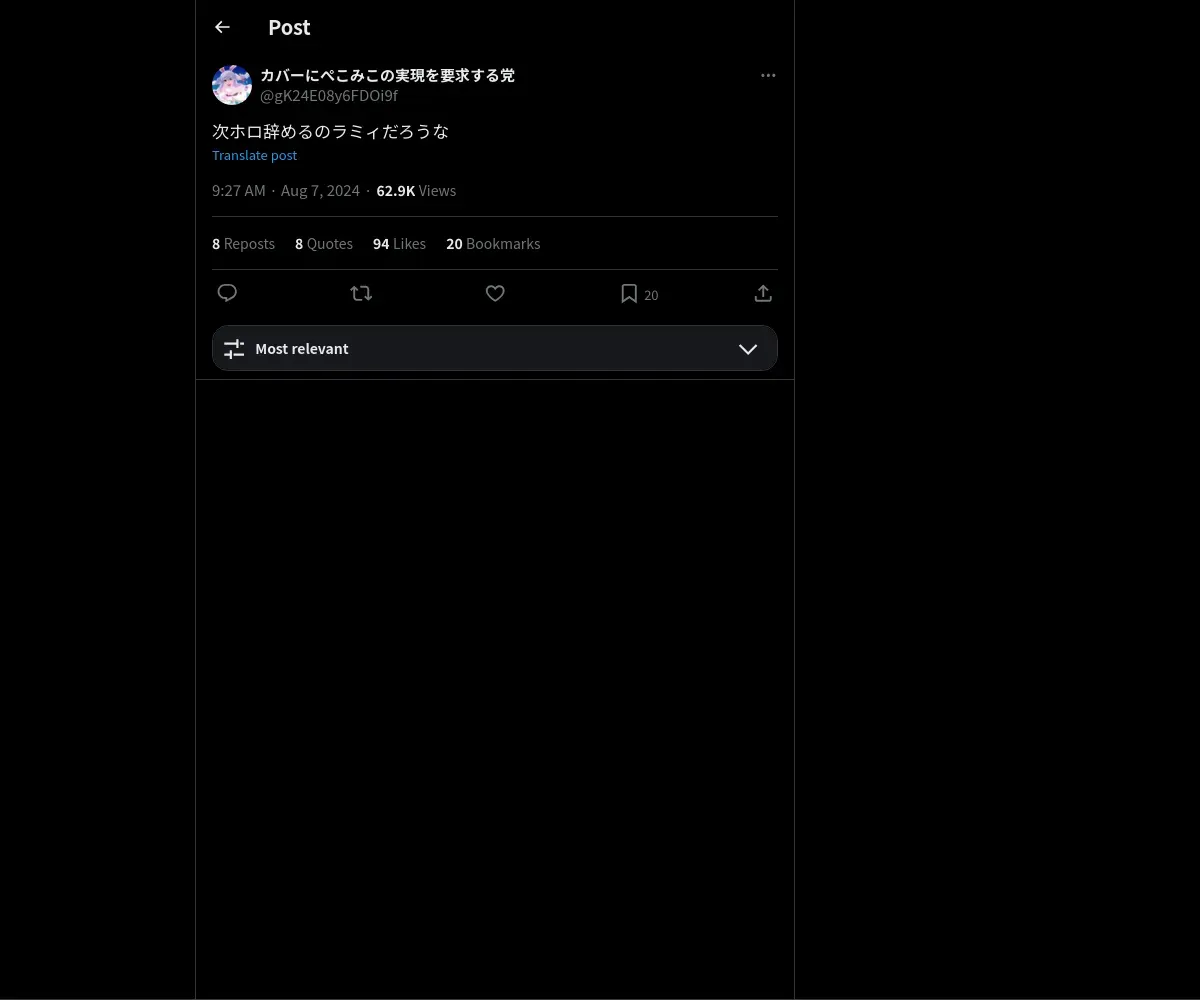View the 94 Likes list
Screen dimensions: 1200x1000
coord(399,243)
